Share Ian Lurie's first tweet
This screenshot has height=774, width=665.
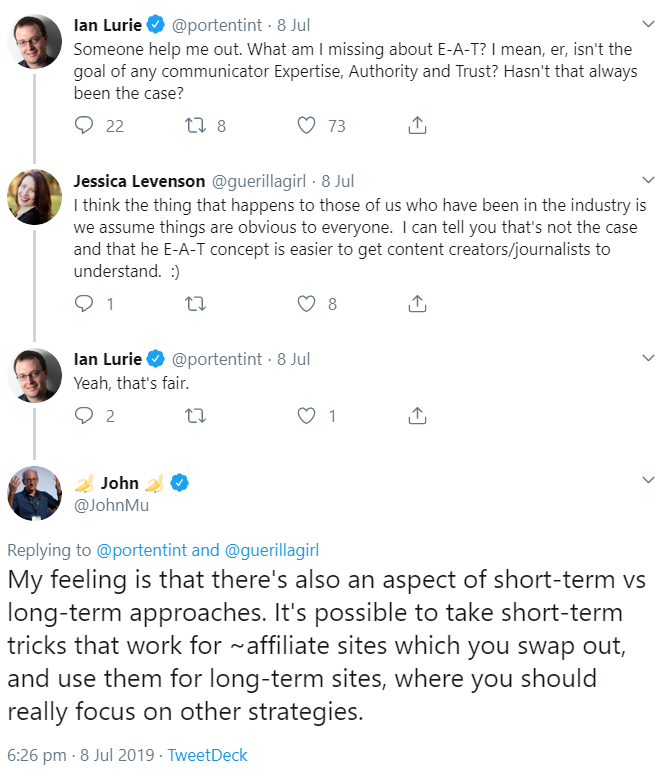(x=418, y=126)
